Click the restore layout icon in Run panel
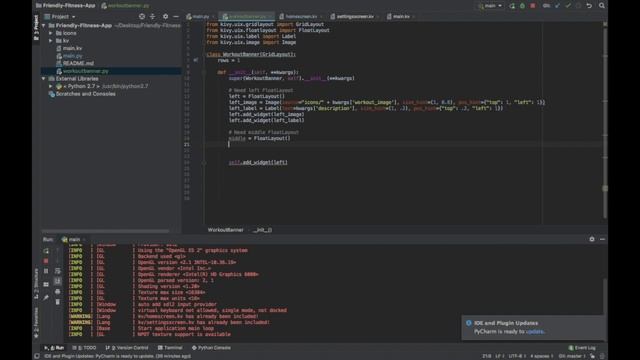 pos(46,284)
